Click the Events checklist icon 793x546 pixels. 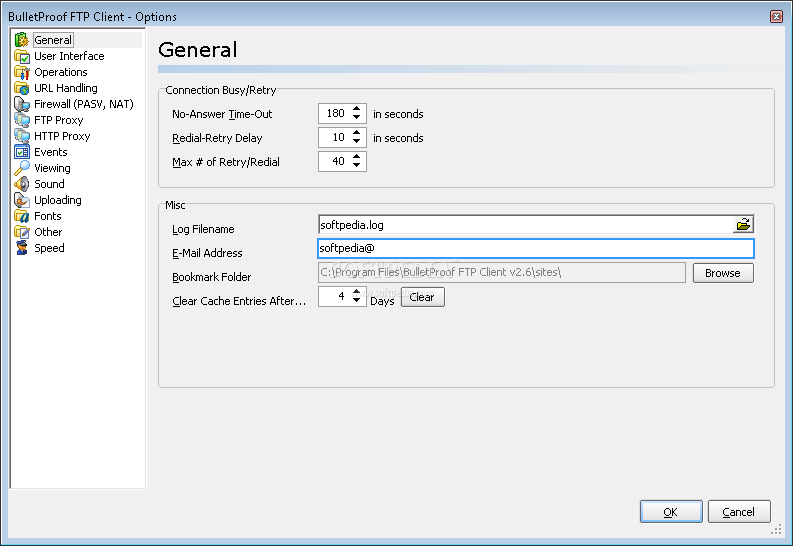click(x=22, y=152)
